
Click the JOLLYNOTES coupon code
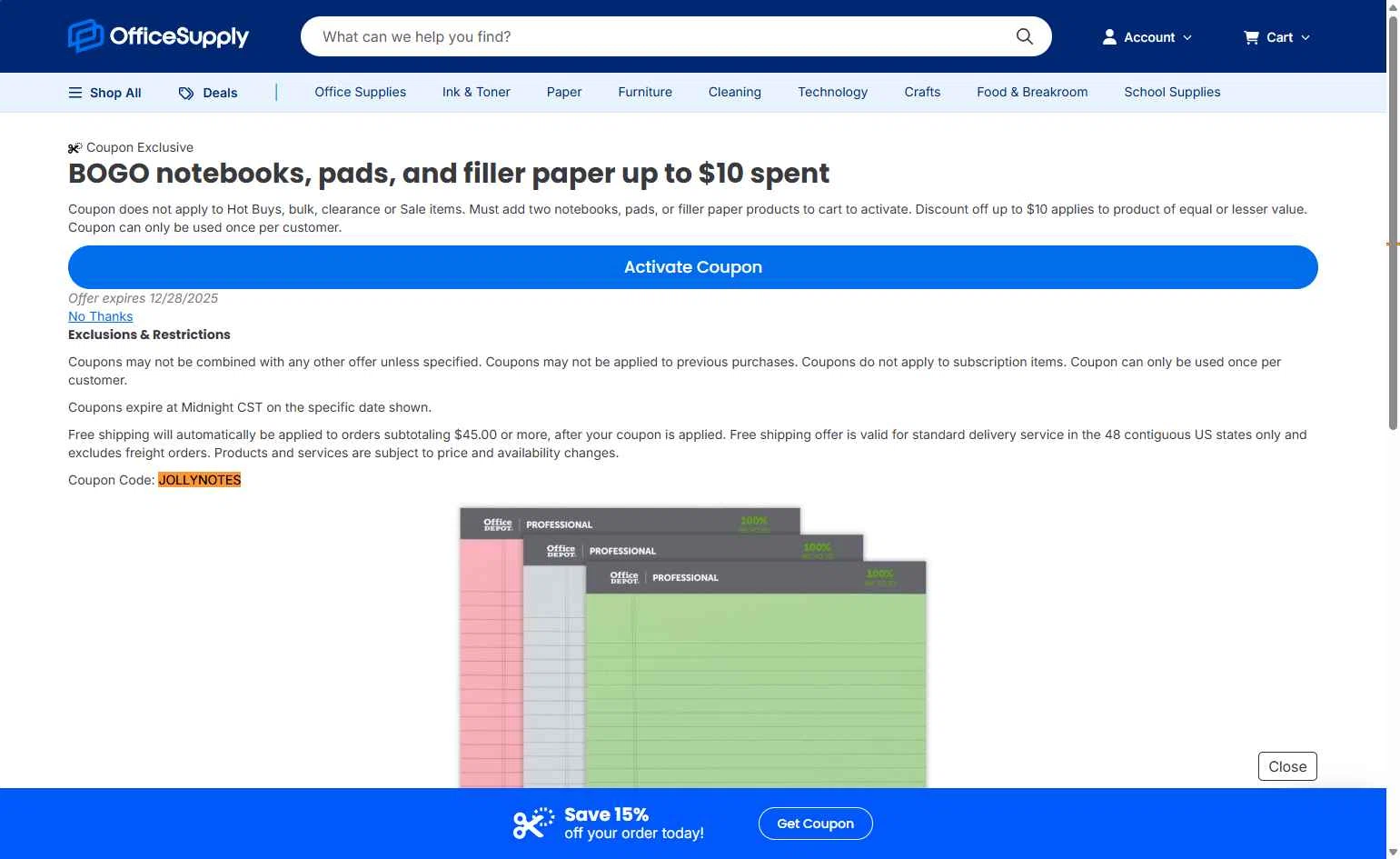pyautogui.click(x=200, y=480)
